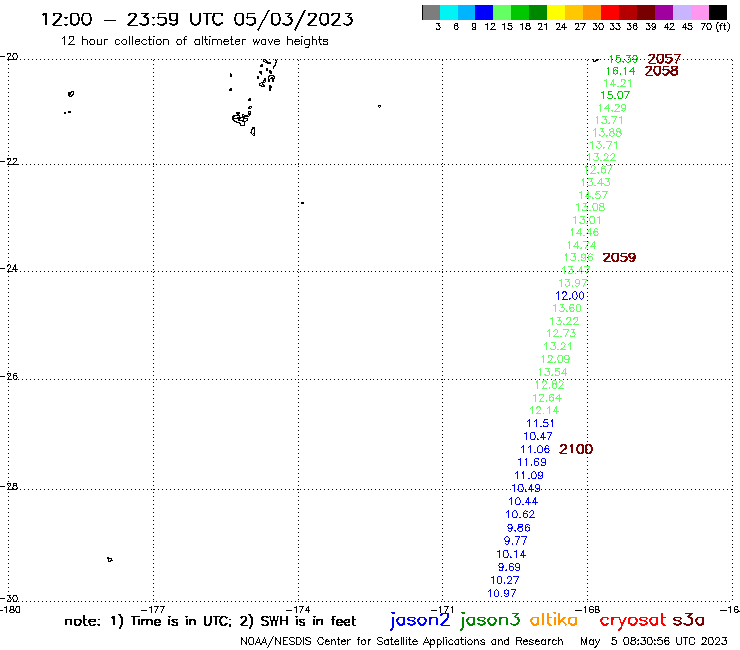Viewport: 740px width, 650px height.
Task: Click the 13.54 measurement
Action: tap(552, 372)
